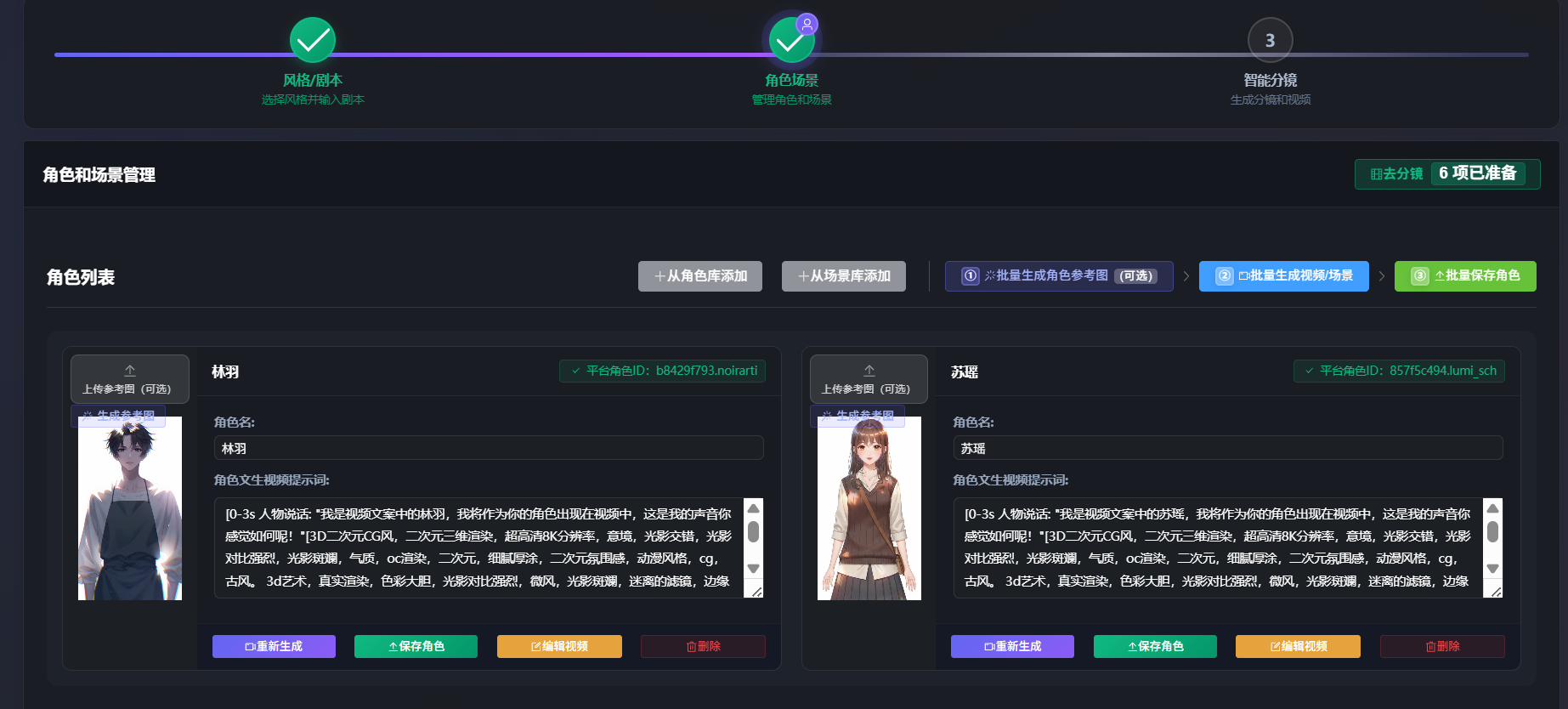Click 编辑视频 for 林羽

click(559, 647)
